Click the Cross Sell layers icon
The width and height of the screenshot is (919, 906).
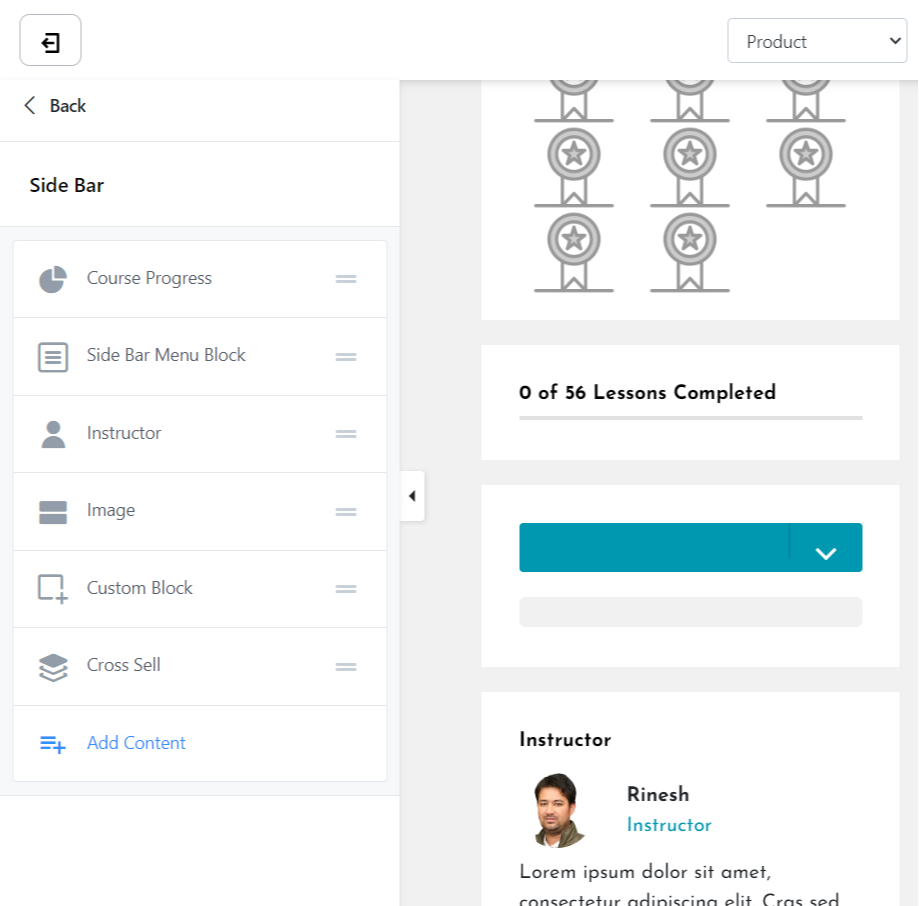(53, 667)
